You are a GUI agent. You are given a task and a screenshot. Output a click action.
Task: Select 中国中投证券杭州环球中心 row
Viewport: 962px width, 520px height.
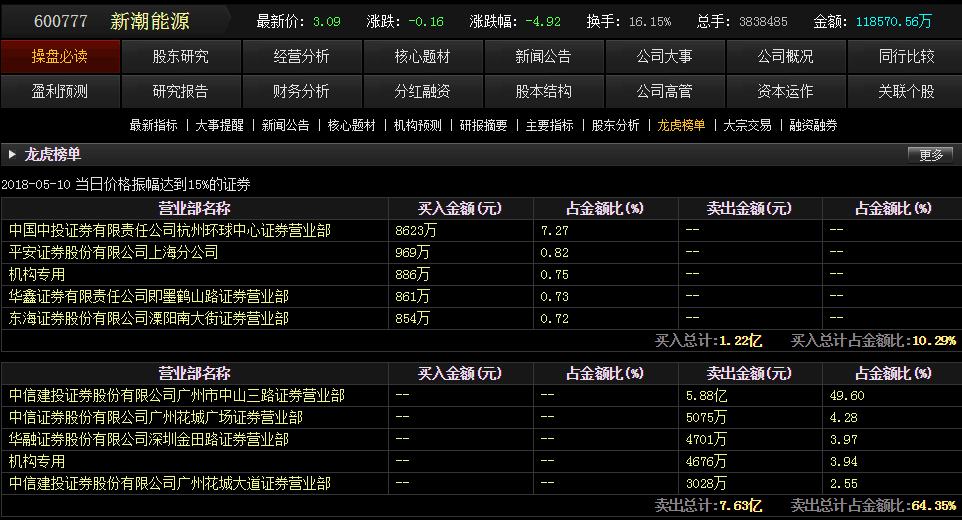[x=482, y=231]
